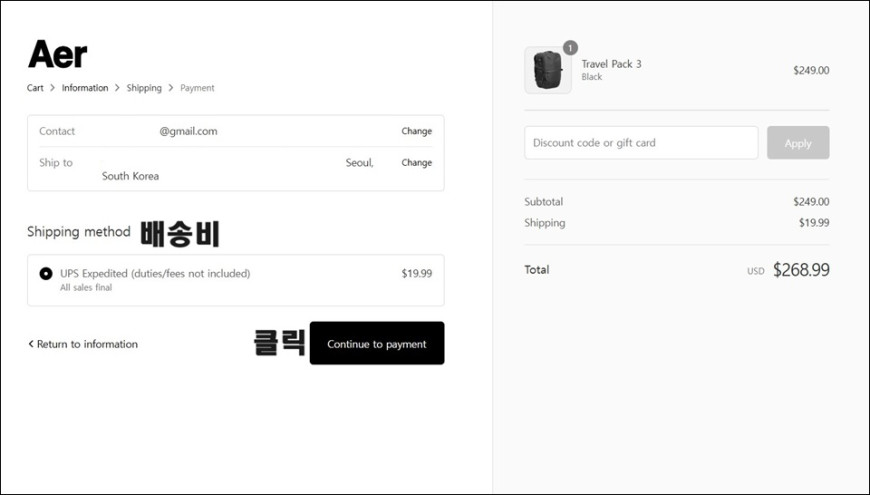Screen dimensions: 870x495
Task: Go to the Cart breadcrumb step
Action: 35,88
